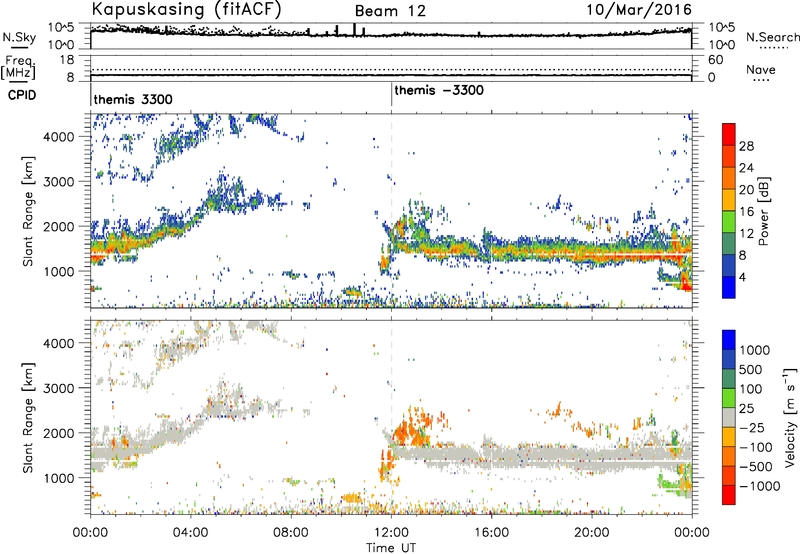Click the '04:00' time axis label
The height and width of the screenshot is (554, 800).
191,532
